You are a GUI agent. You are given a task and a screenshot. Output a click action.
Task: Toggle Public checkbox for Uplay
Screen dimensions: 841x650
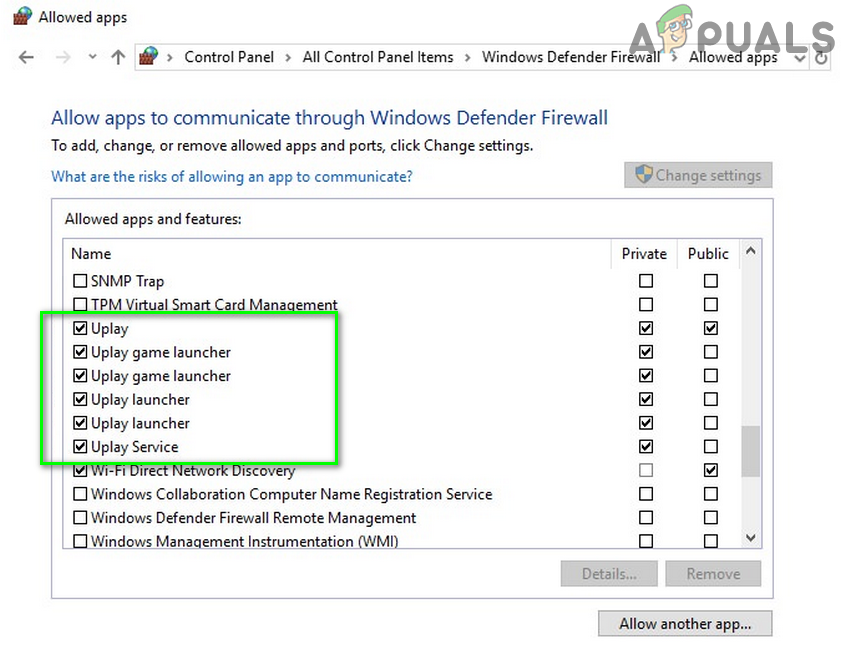point(711,328)
